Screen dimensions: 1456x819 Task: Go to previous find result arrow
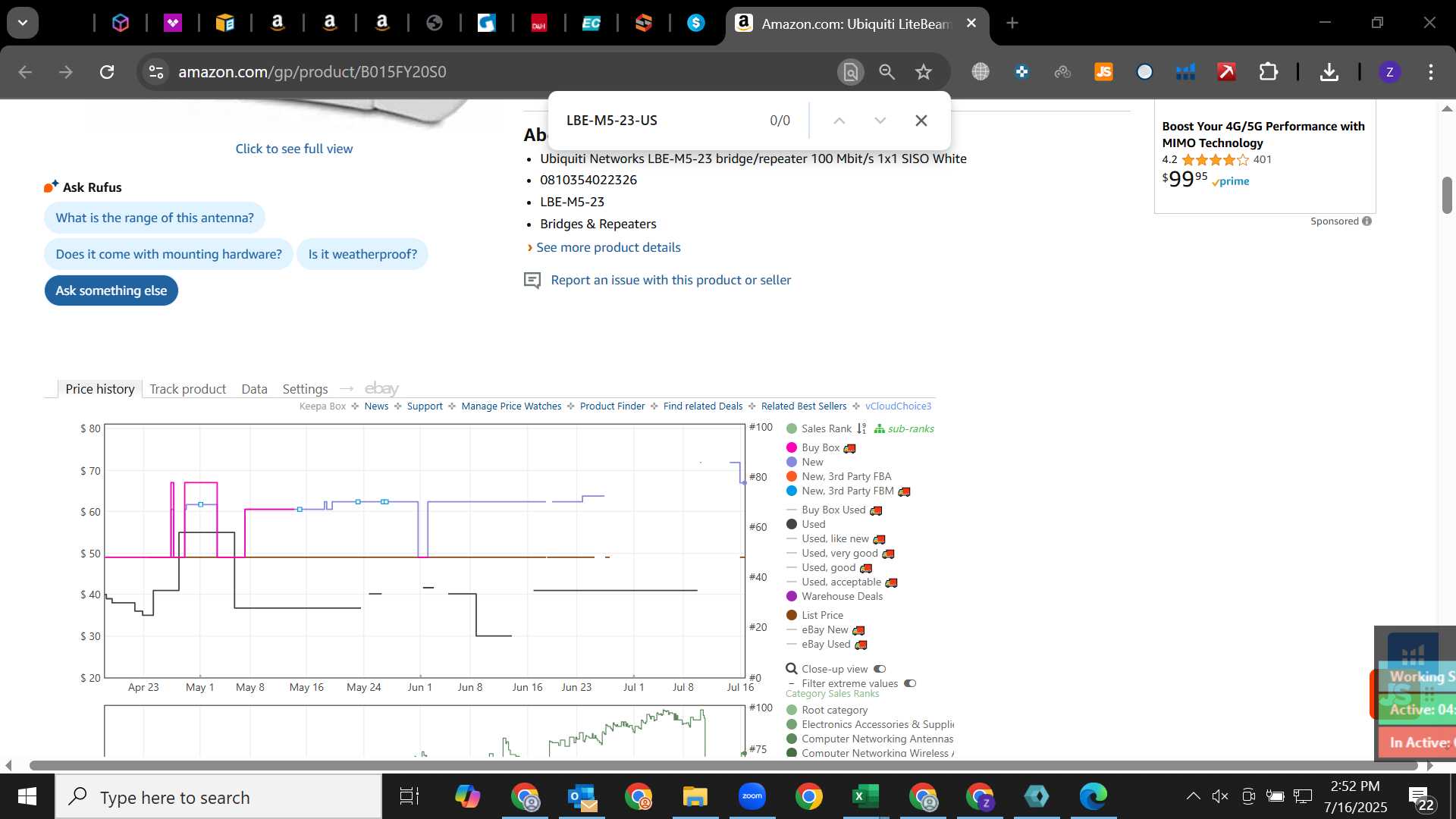(x=839, y=121)
